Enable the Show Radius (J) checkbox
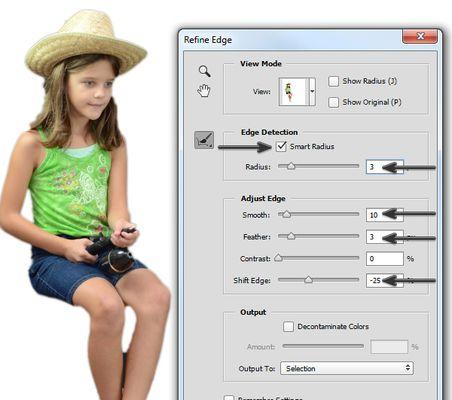This screenshot has height=400, width=452. point(333,81)
